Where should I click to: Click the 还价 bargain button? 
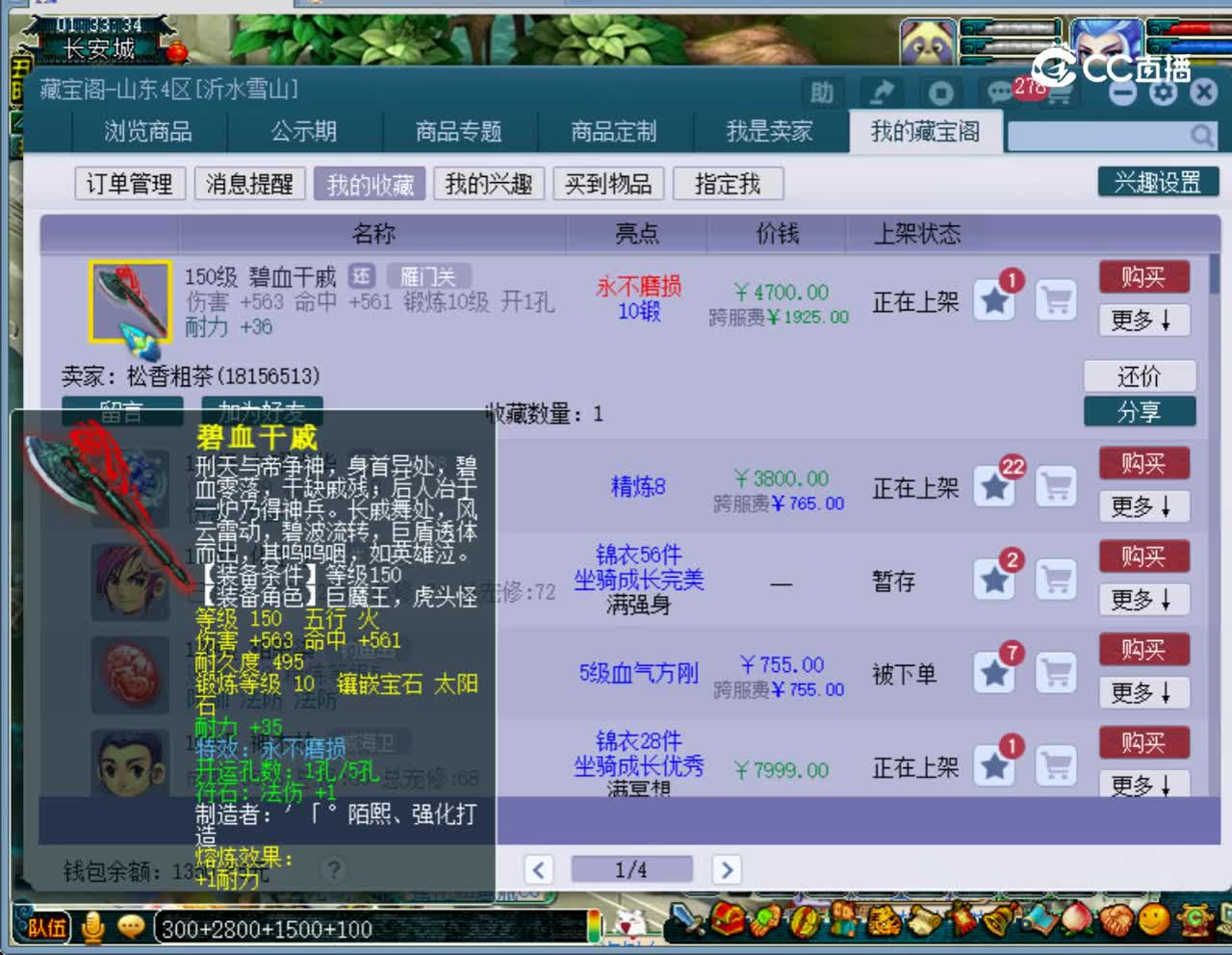[x=1140, y=375]
